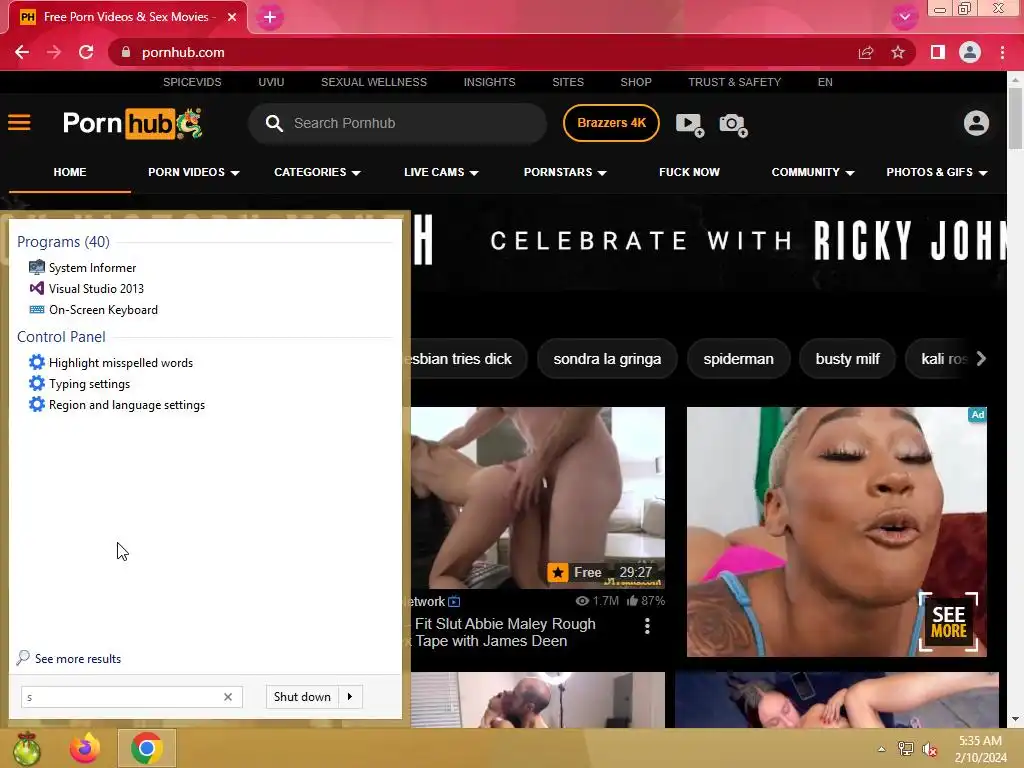The image size is (1024, 768).
Task: Show more tag pills with the right chevron
Action: (981, 359)
